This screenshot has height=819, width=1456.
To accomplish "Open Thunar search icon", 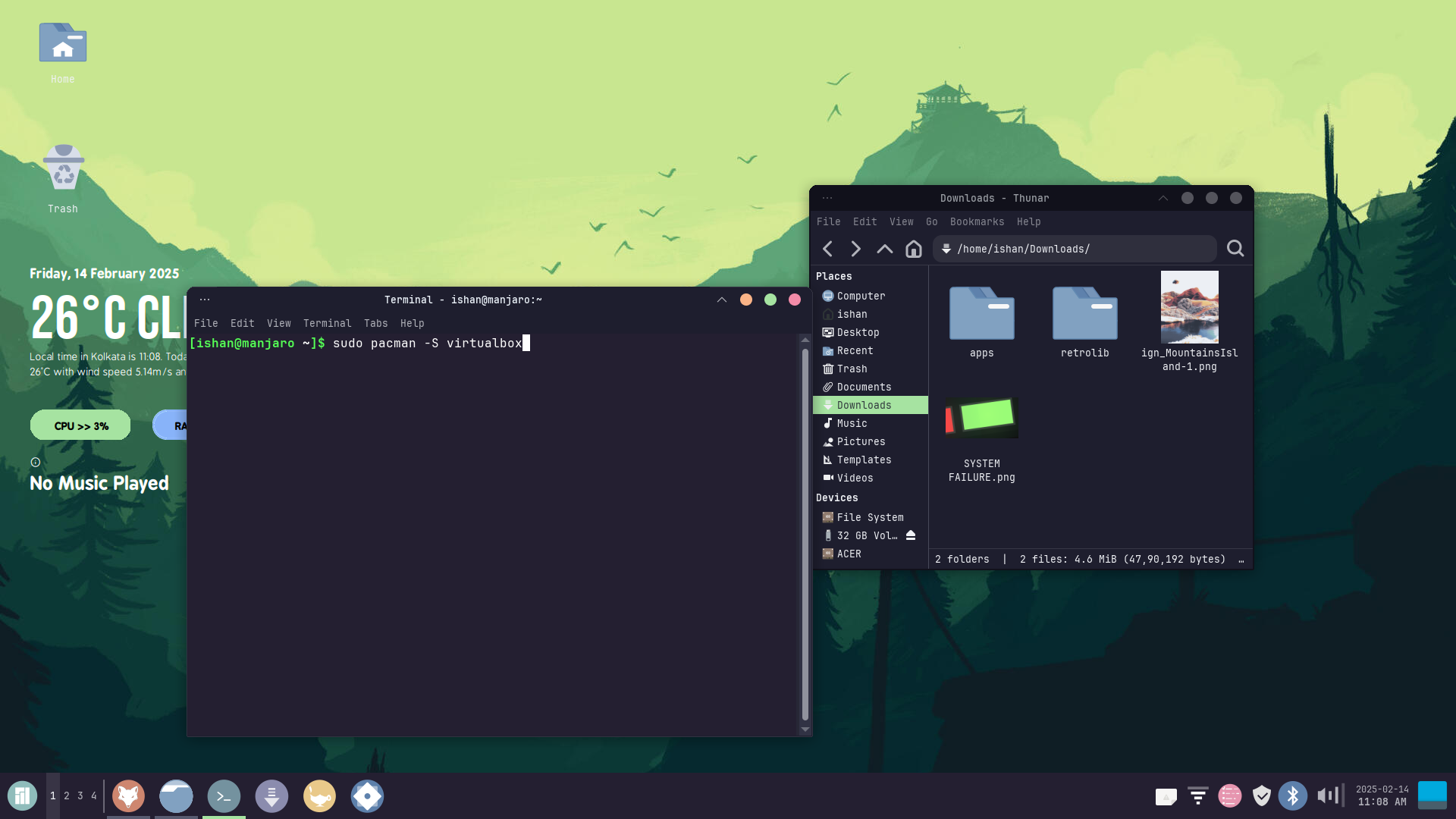I will click(x=1235, y=249).
